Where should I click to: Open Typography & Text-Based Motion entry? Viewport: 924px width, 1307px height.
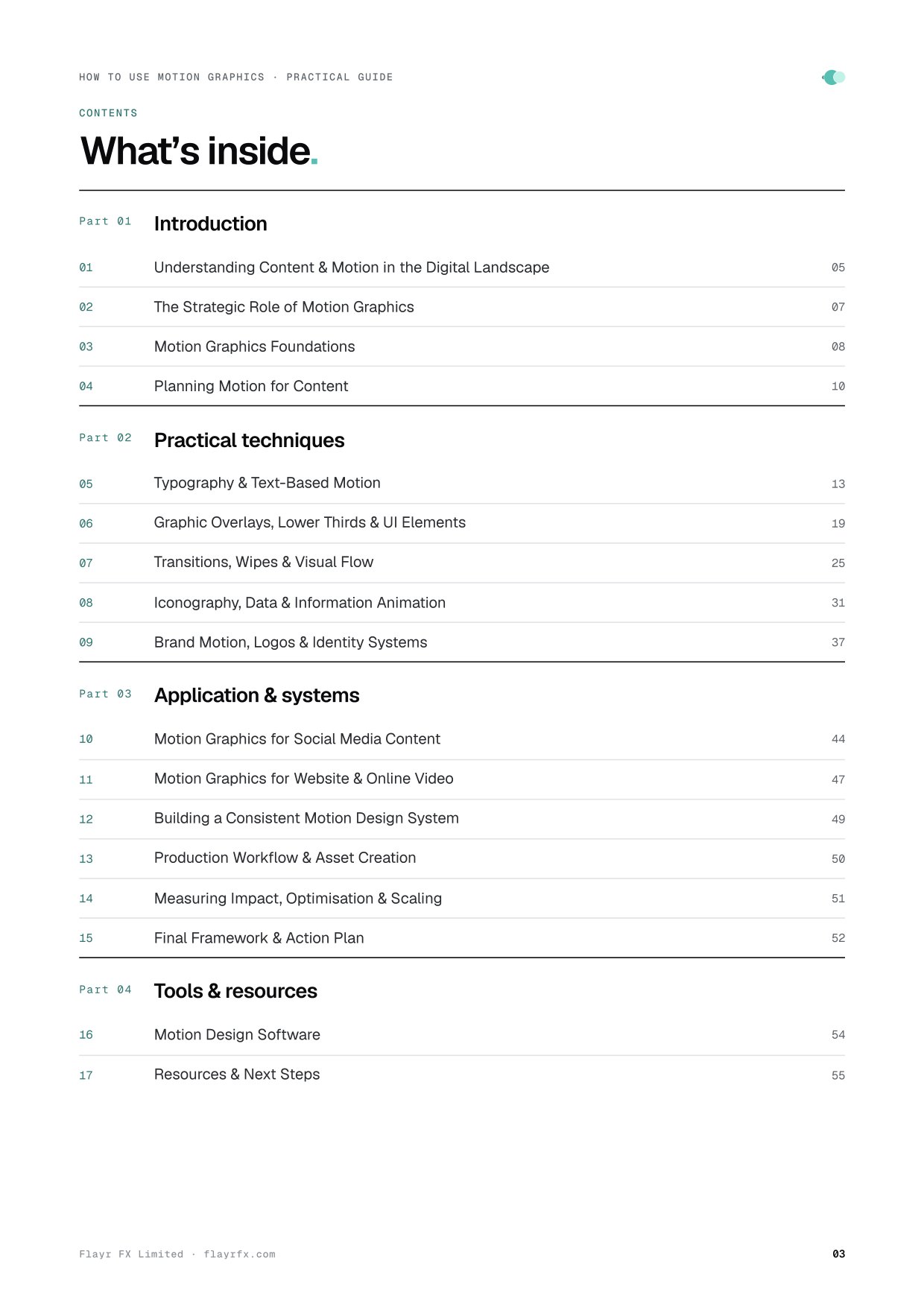pyautogui.click(x=462, y=484)
